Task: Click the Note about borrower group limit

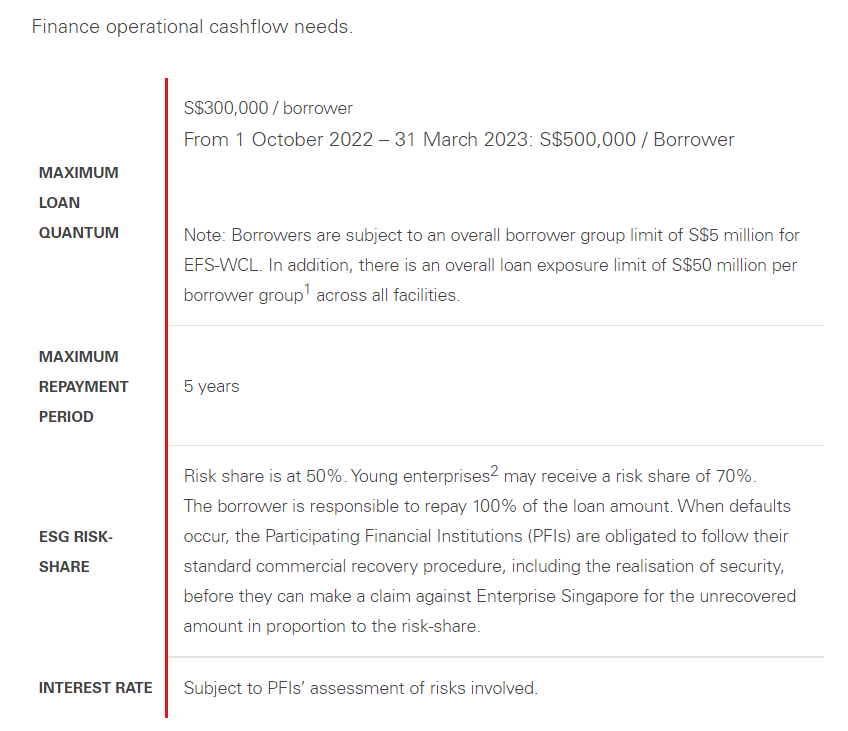Action: click(x=491, y=265)
